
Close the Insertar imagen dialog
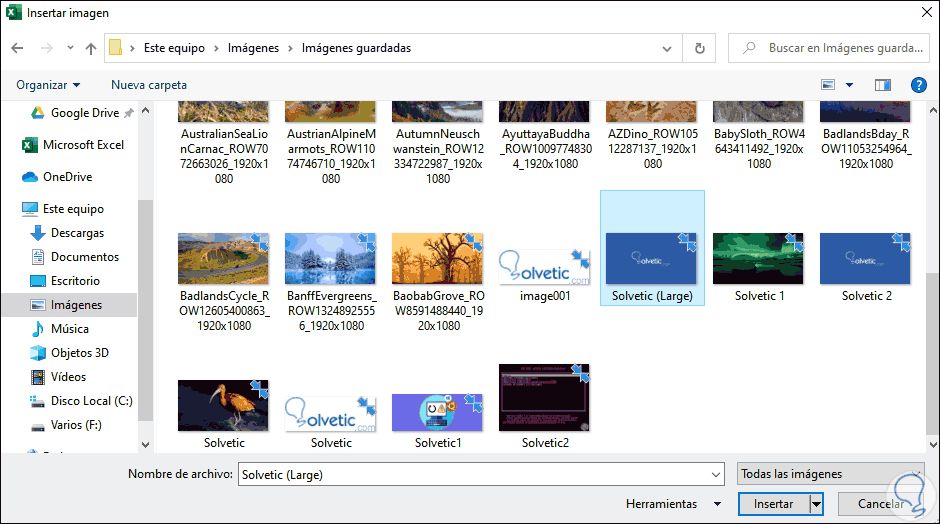click(x=926, y=13)
